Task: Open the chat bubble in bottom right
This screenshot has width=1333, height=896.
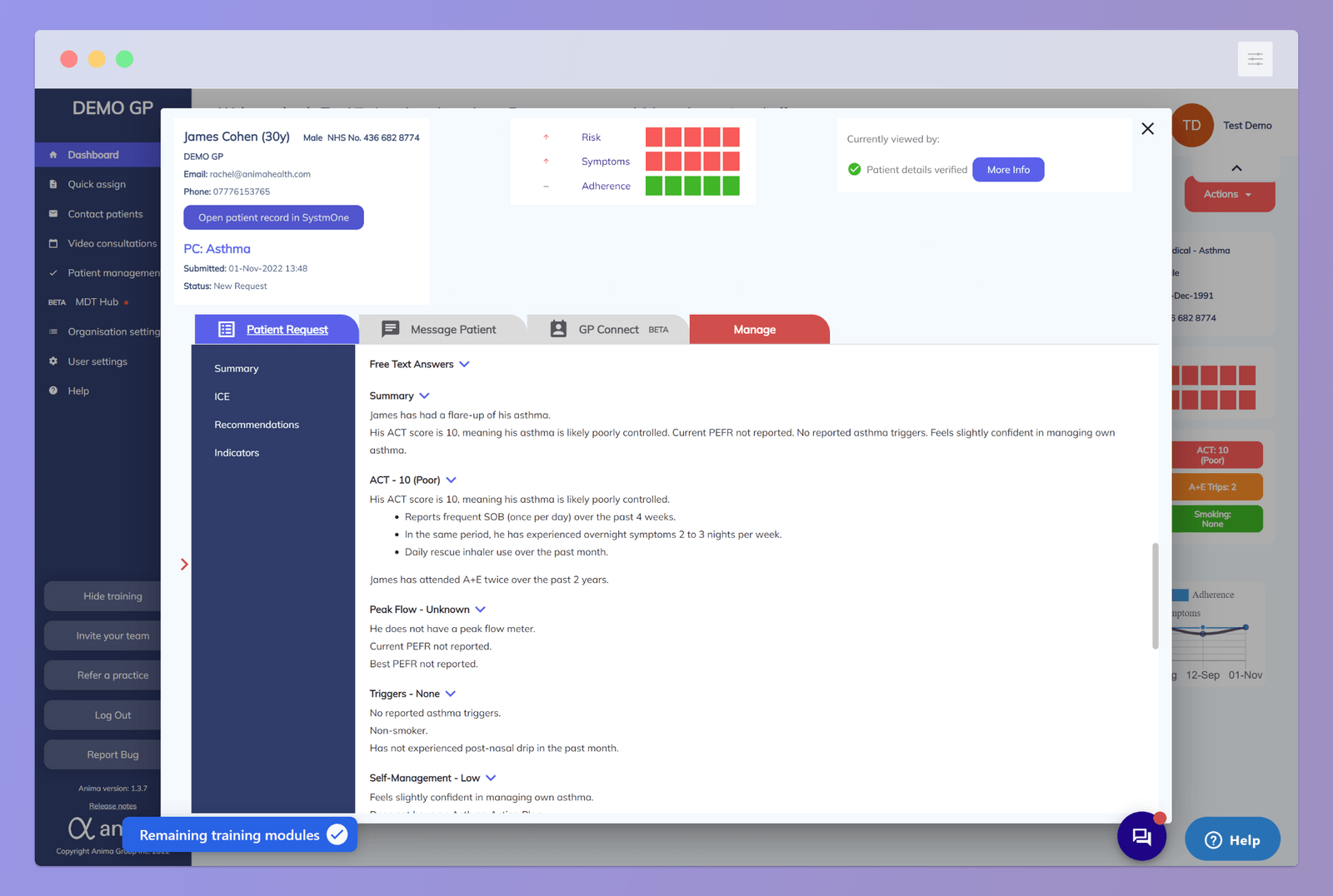Action: tap(1141, 837)
